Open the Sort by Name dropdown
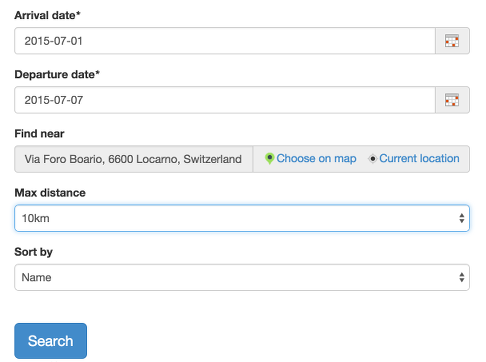 242,277
